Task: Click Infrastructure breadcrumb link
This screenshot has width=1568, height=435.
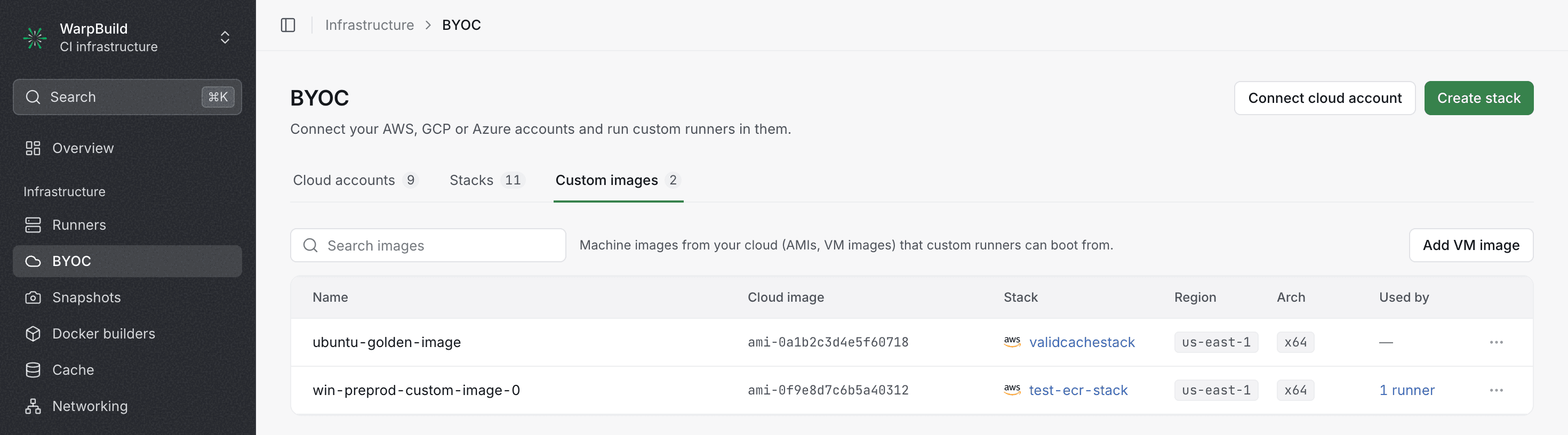Action: coord(370,25)
